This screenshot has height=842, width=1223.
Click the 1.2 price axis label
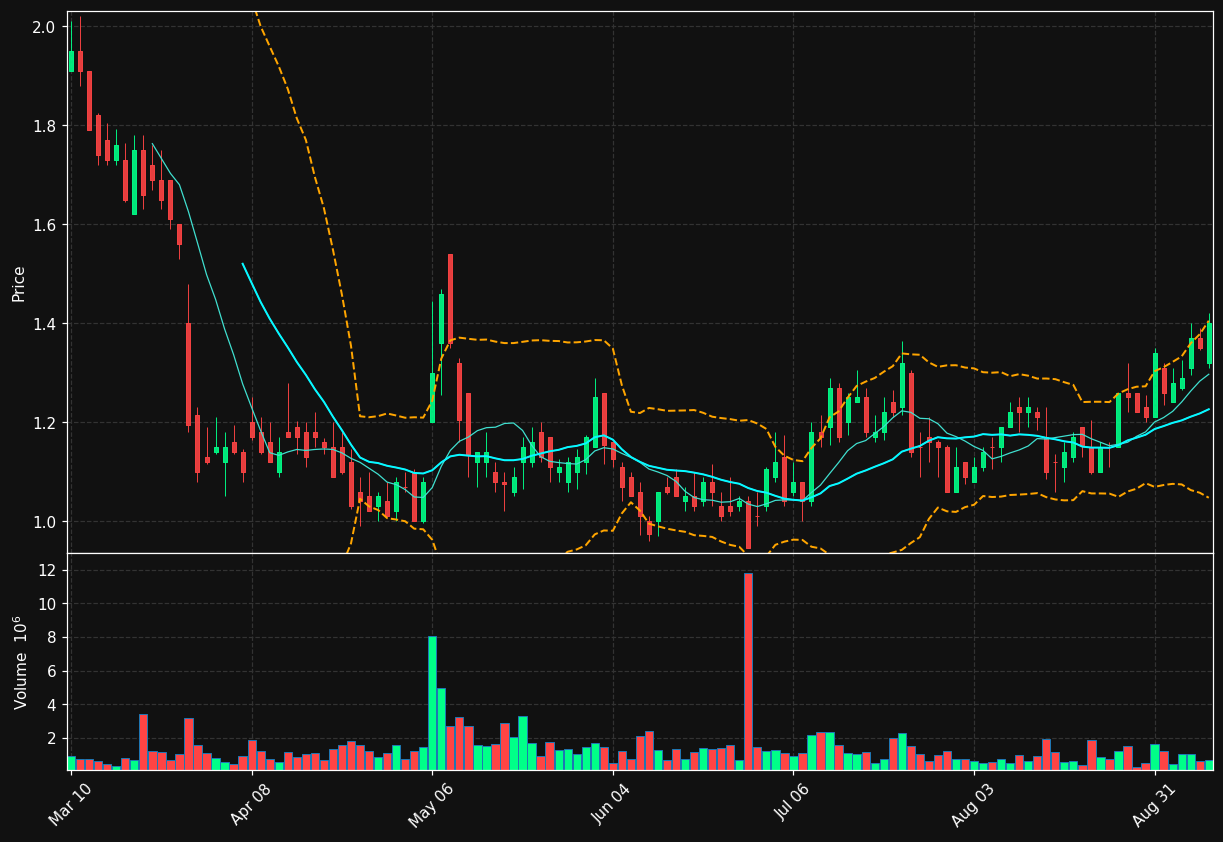(43, 423)
